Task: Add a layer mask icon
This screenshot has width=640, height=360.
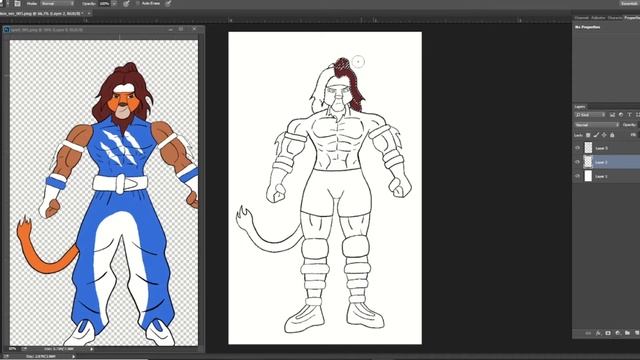Action: tap(608, 333)
